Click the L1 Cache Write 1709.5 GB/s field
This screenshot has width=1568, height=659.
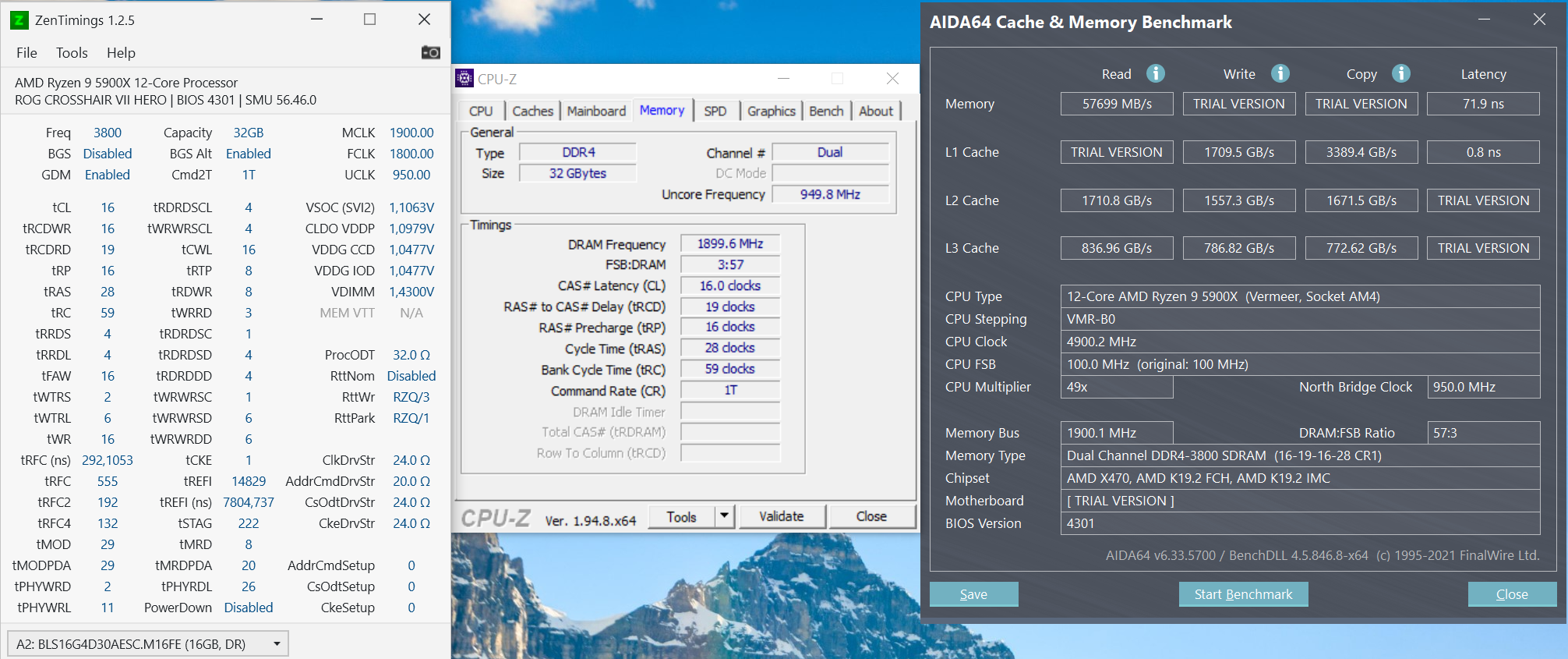(x=1239, y=152)
